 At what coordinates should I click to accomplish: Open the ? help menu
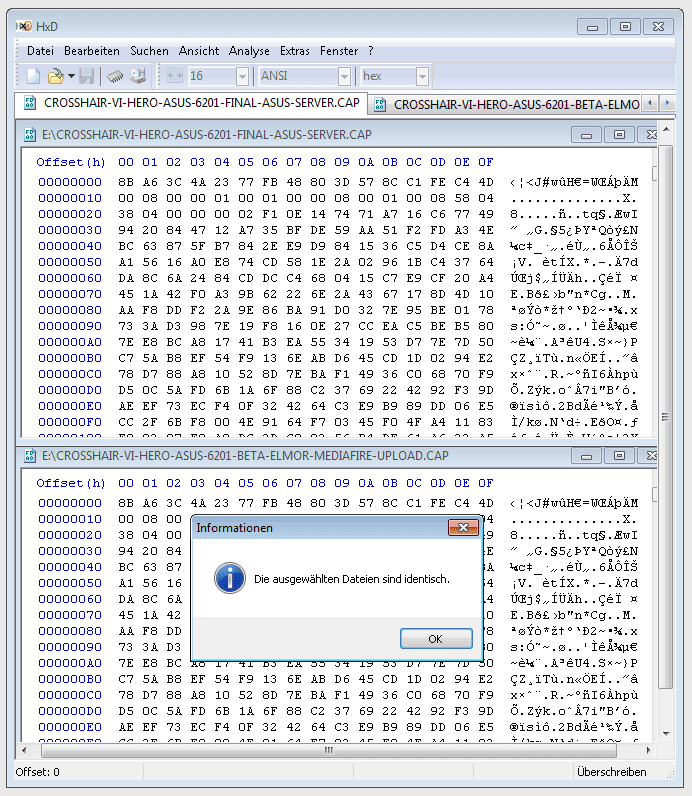[x=371, y=51]
